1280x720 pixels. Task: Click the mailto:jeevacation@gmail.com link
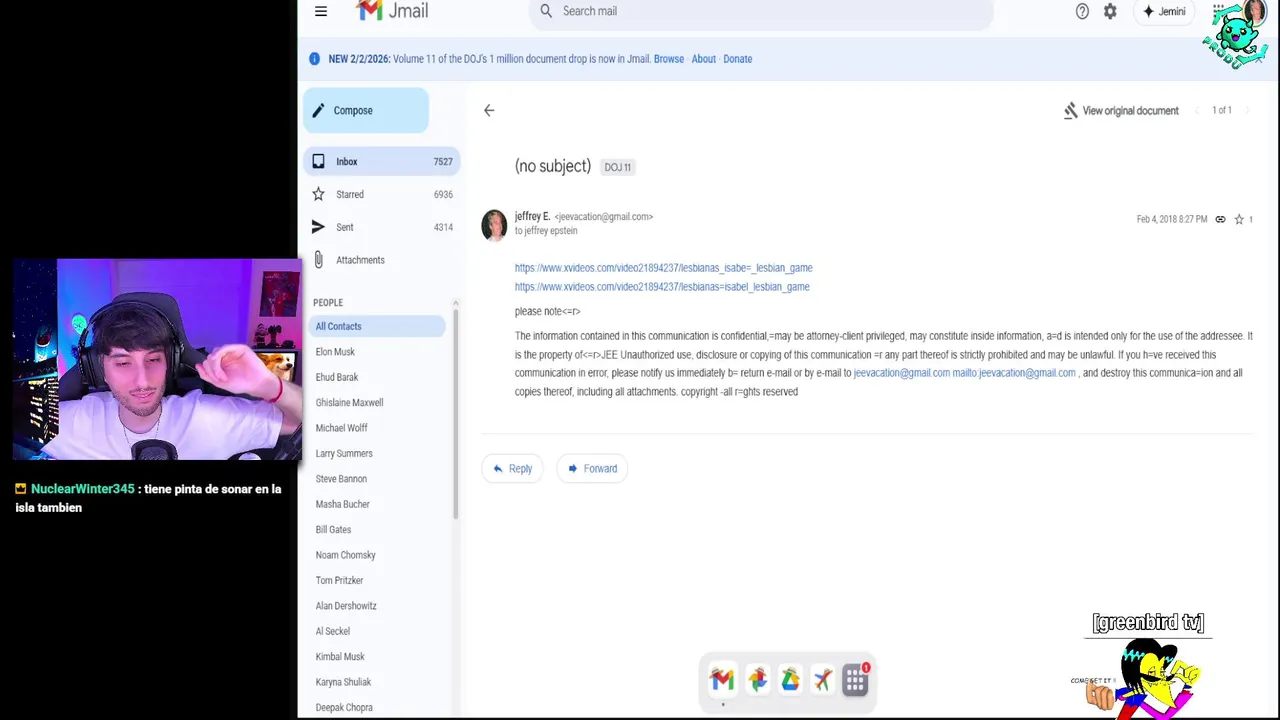click(x=1014, y=373)
